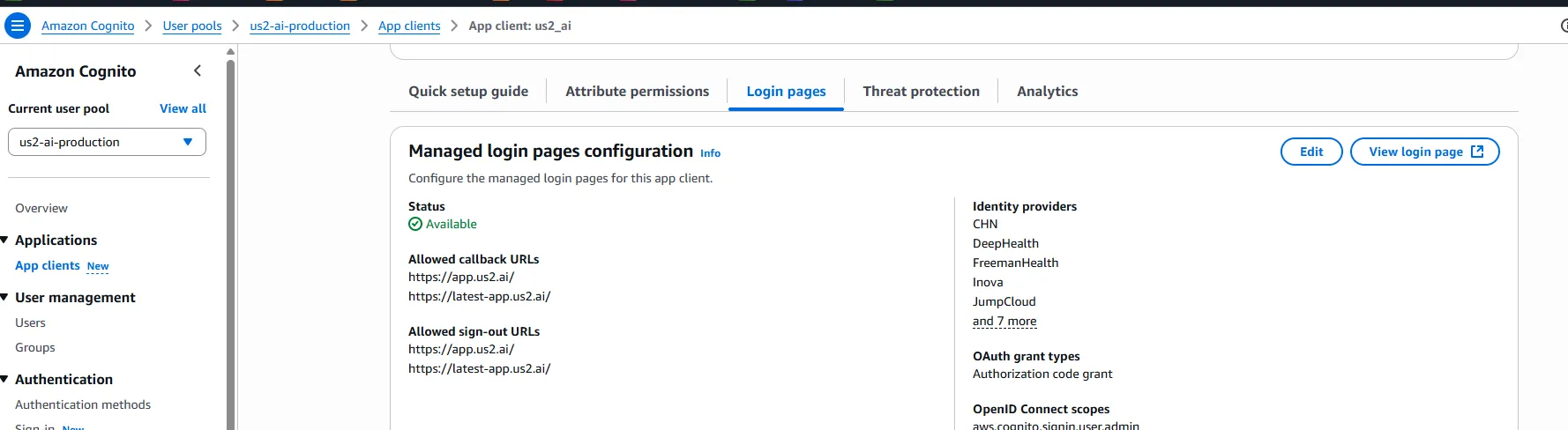
Task: Click View all user pools link
Action: pyautogui.click(x=183, y=108)
